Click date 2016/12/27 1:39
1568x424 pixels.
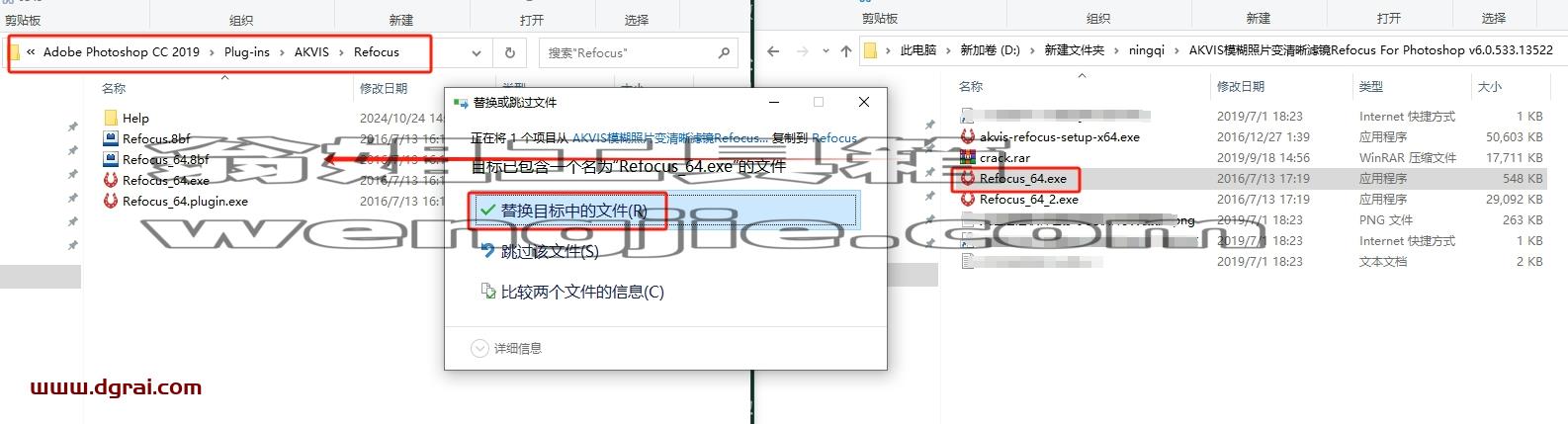1263,136
